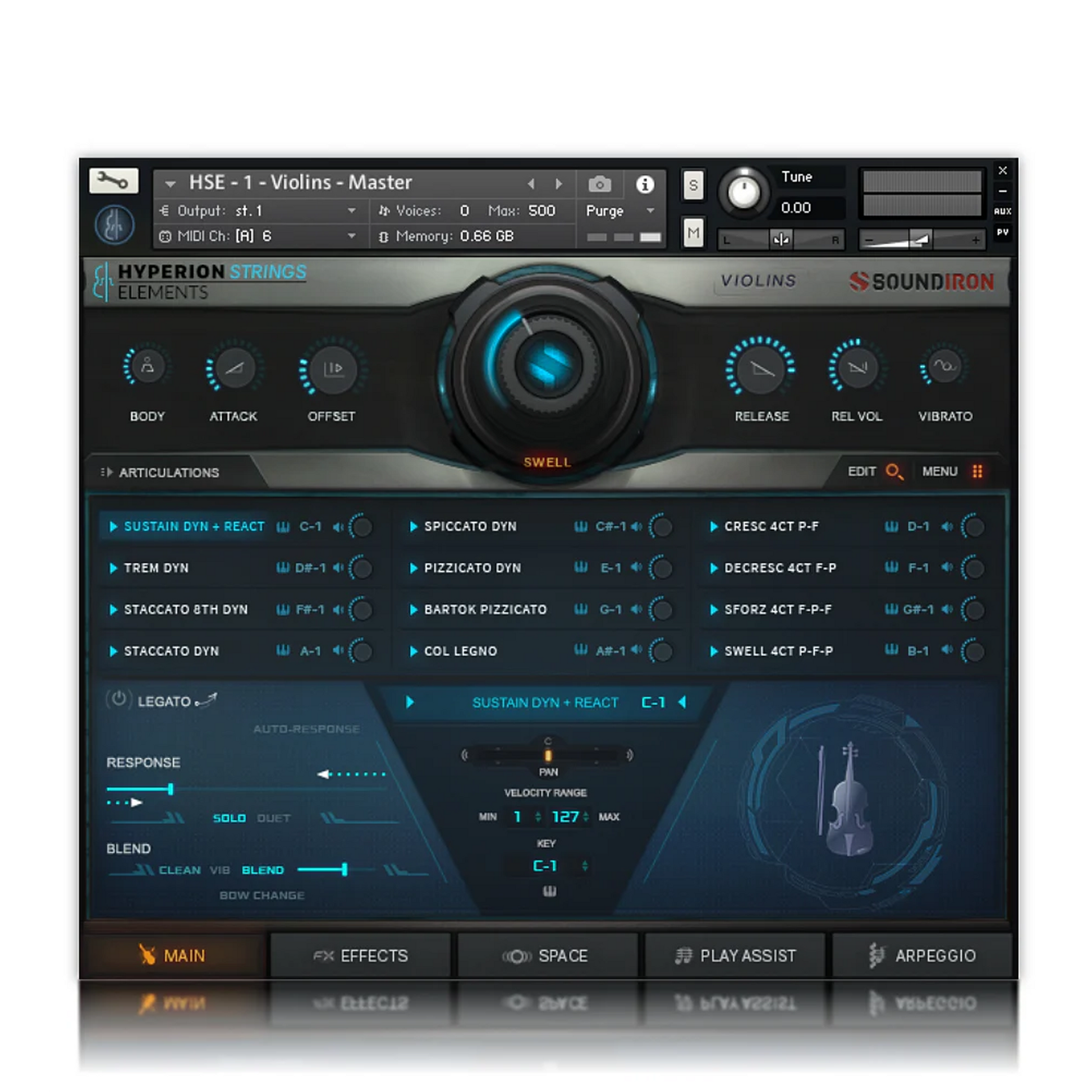The width and height of the screenshot is (1092, 1092).
Task: Switch to the SPACE tab
Action: (x=547, y=956)
